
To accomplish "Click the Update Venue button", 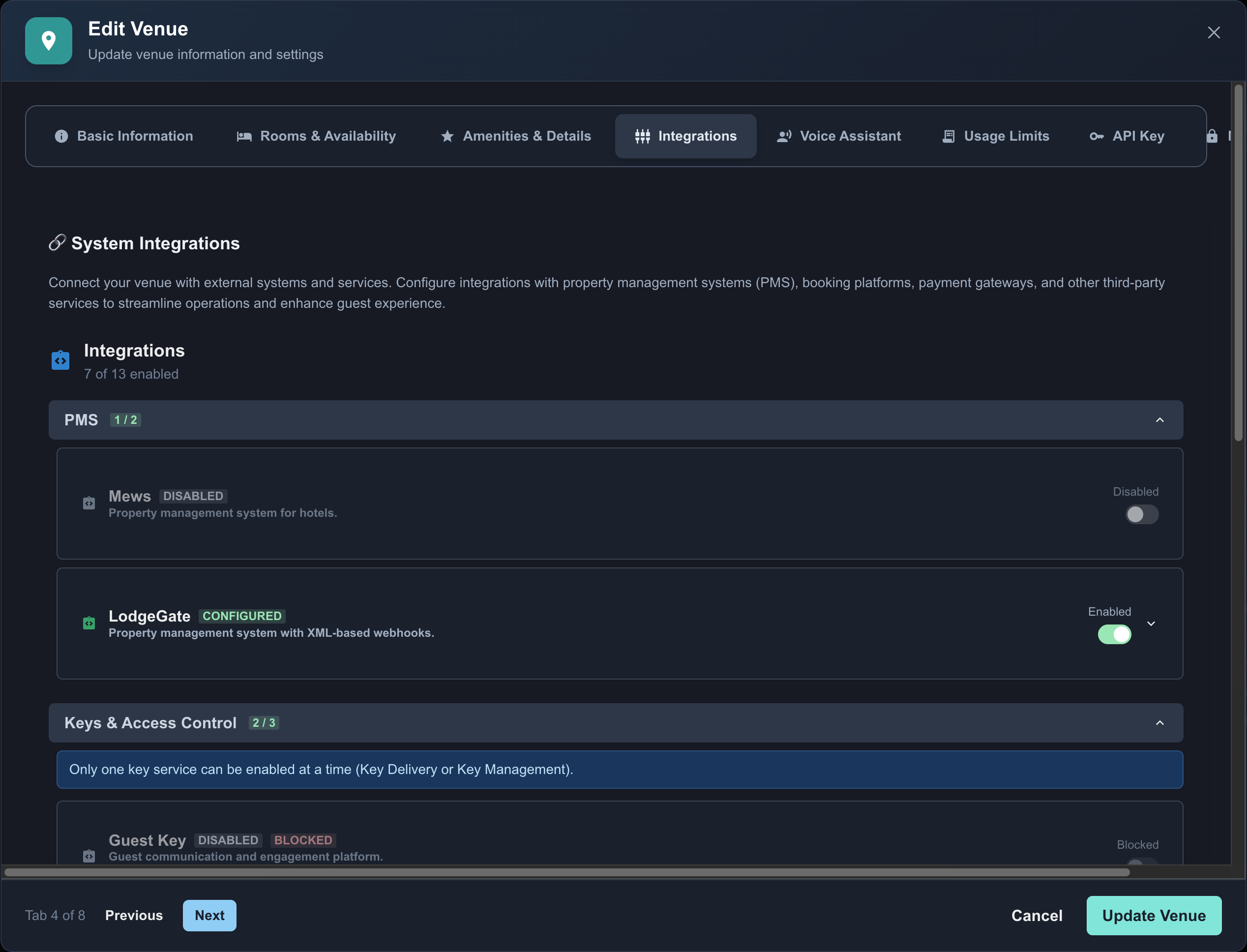I will [1154, 916].
